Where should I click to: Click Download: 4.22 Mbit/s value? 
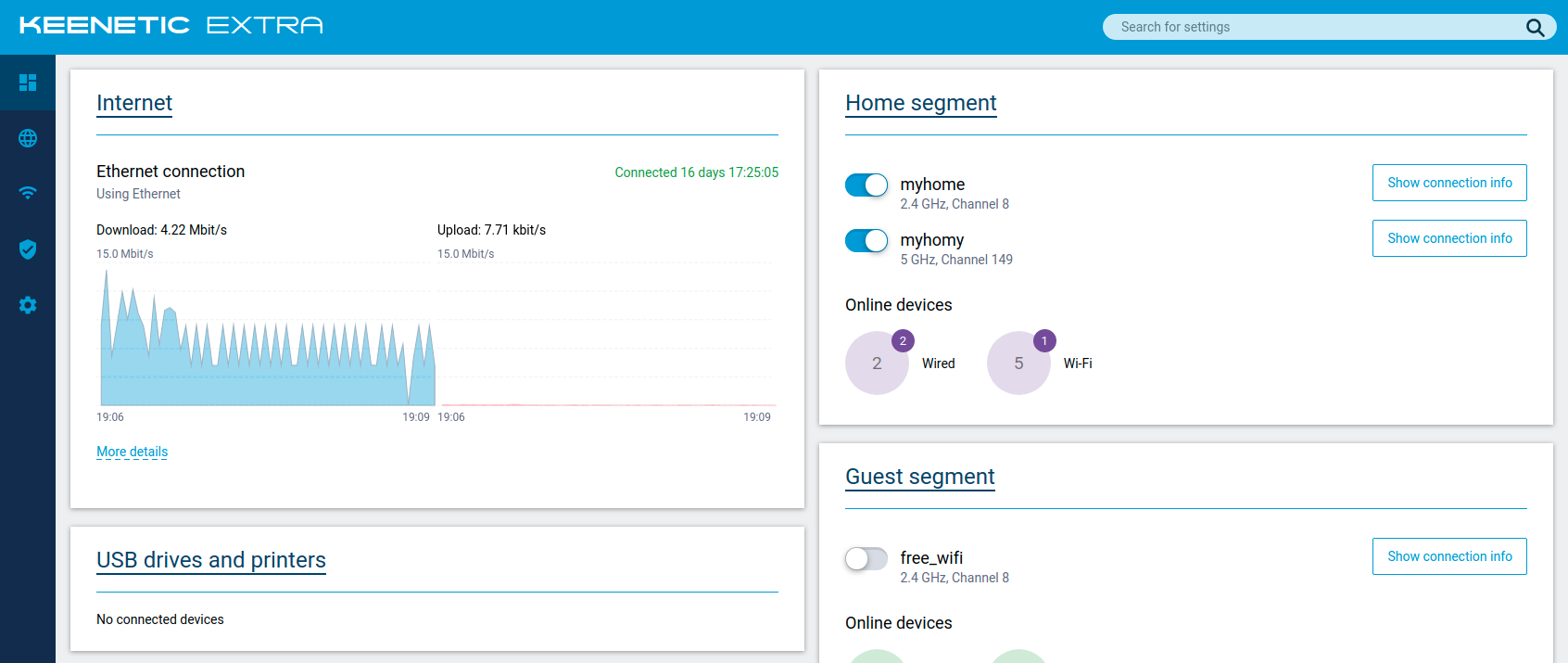coord(161,230)
